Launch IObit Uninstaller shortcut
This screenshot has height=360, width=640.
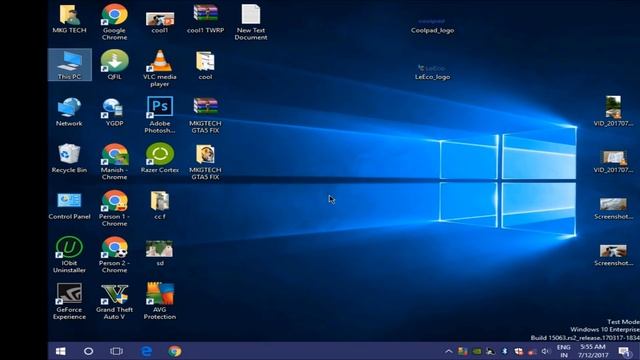tap(69, 255)
